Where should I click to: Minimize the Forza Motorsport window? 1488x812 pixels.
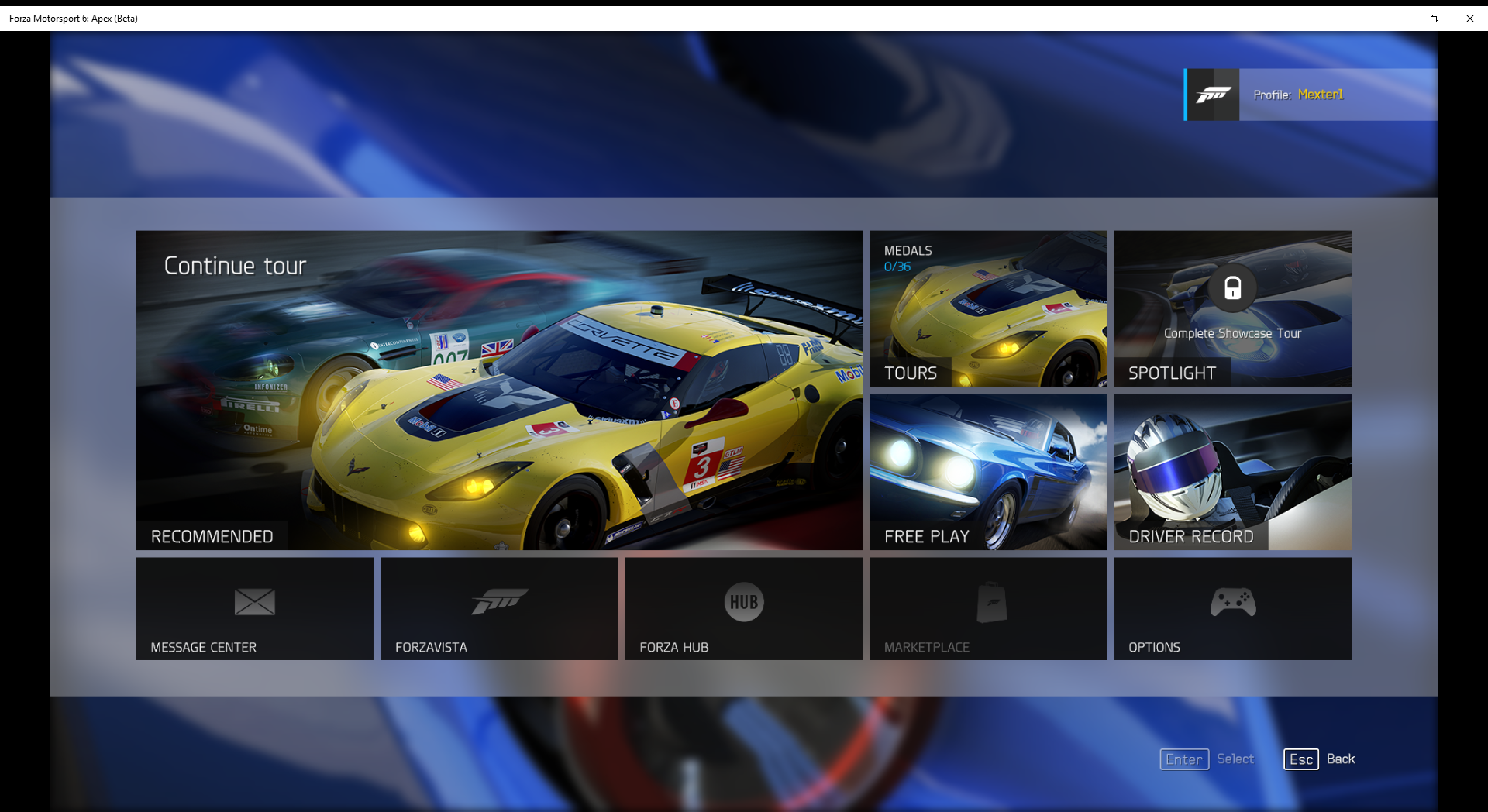1399,19
